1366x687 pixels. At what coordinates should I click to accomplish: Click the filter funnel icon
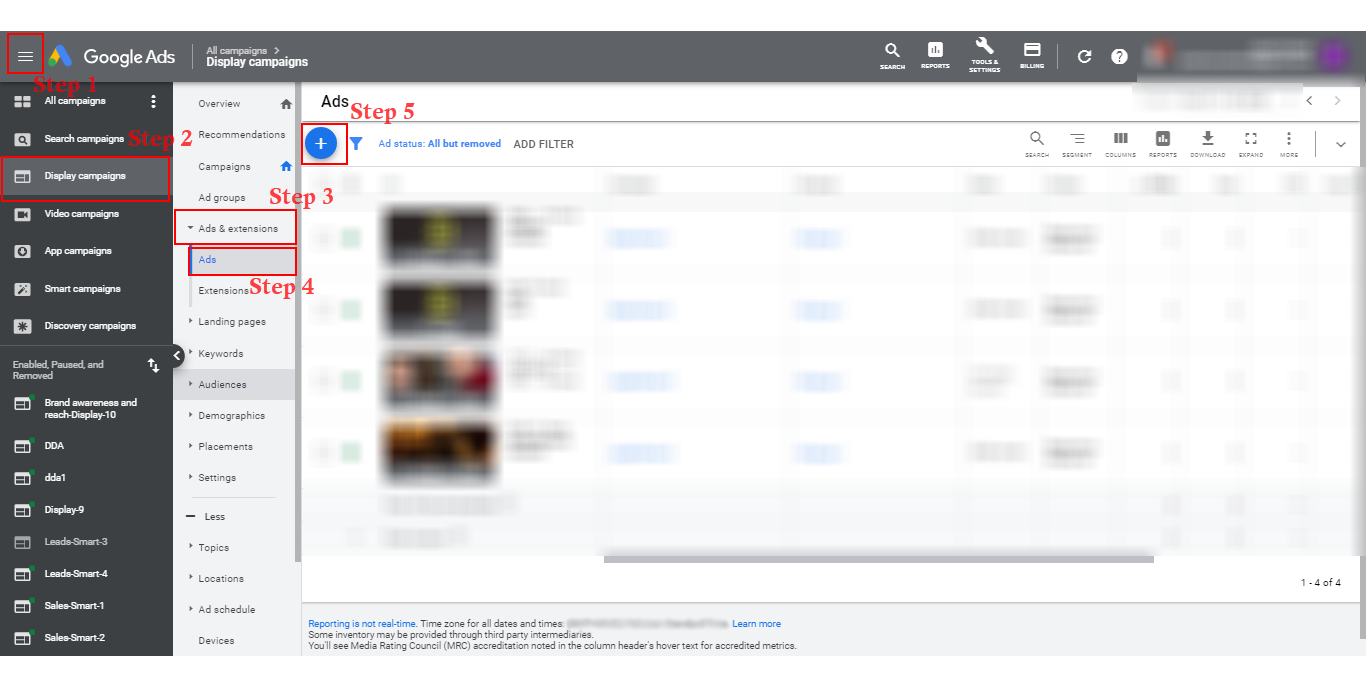point(356,144)
